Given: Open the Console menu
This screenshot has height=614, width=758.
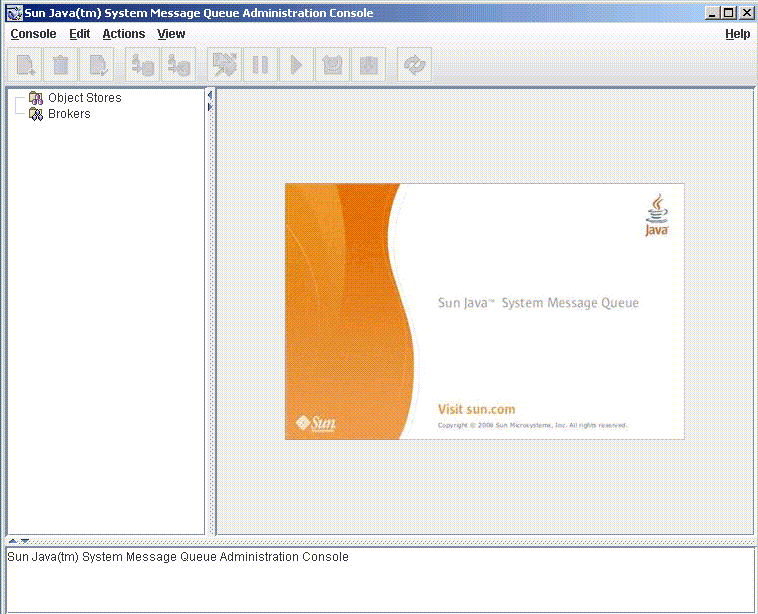Looking at the screenshot, I should tap(33, 34).
